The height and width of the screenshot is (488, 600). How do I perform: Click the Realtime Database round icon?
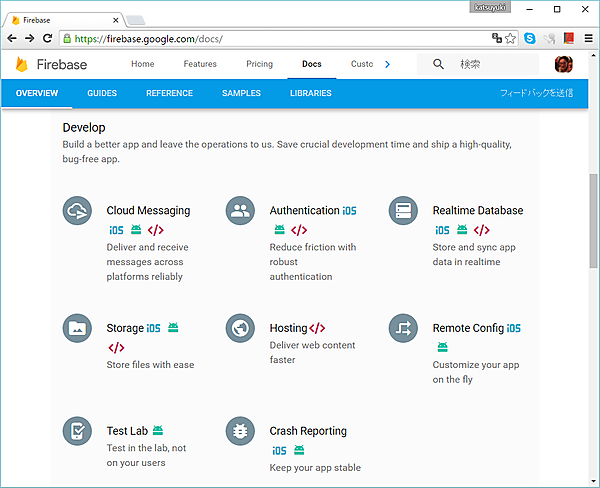(403, 211)
